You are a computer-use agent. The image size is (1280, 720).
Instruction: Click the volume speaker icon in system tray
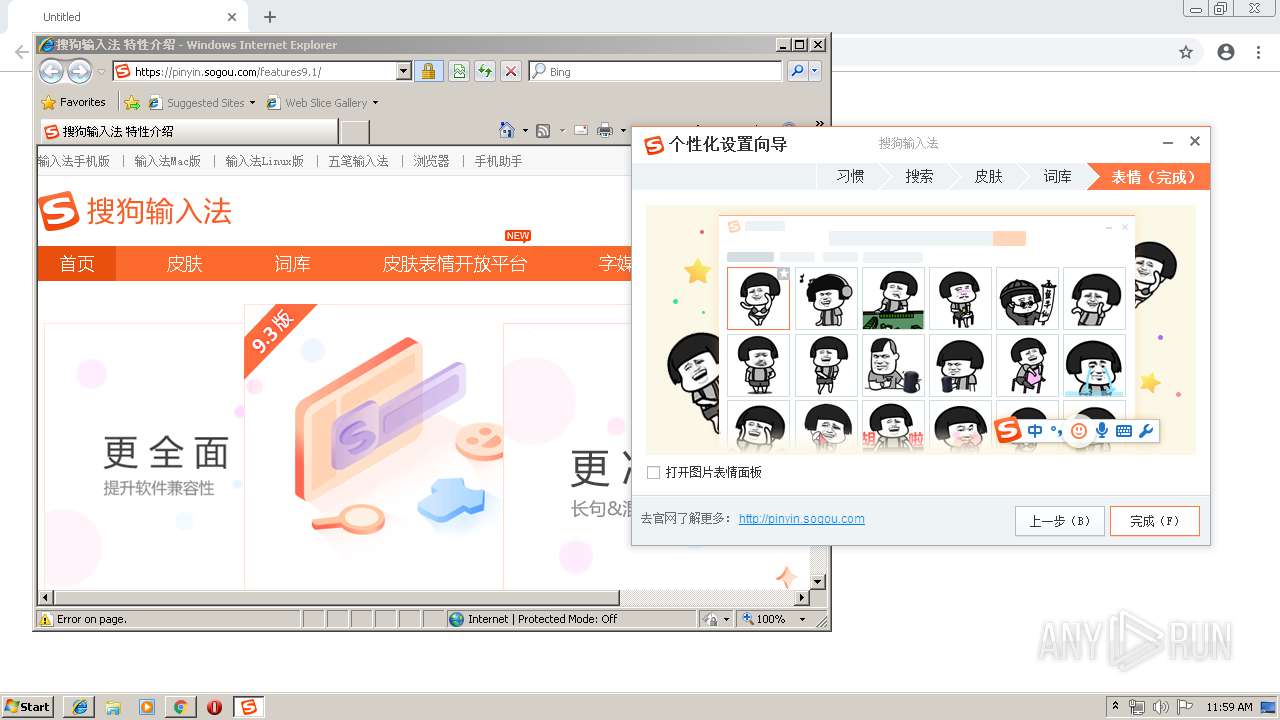(1161, 707)
